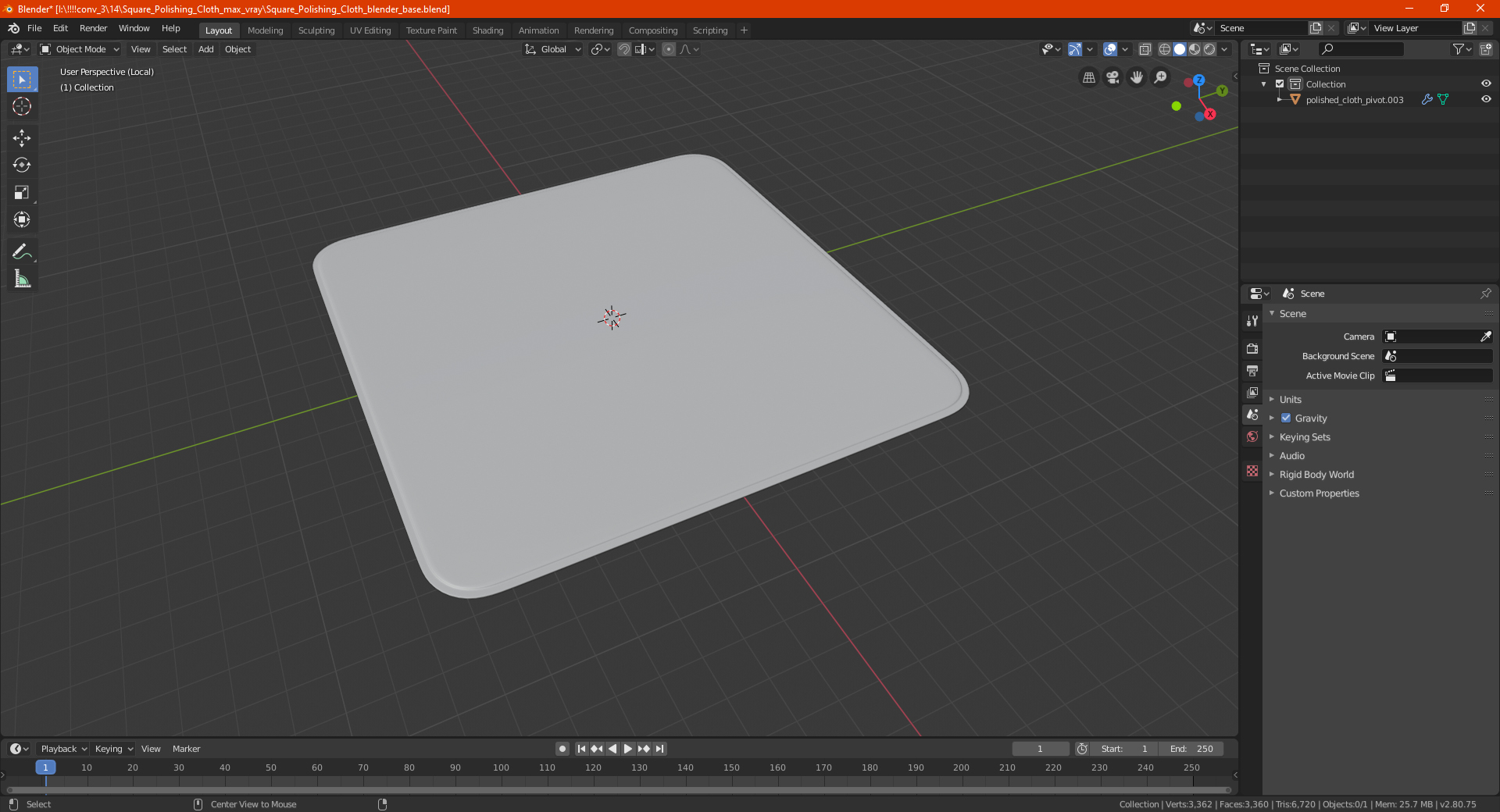This screenshot has width=1500, height=812.
Task: Click the timeline horizontal scrollbar
Action: (x=619, y=790)
